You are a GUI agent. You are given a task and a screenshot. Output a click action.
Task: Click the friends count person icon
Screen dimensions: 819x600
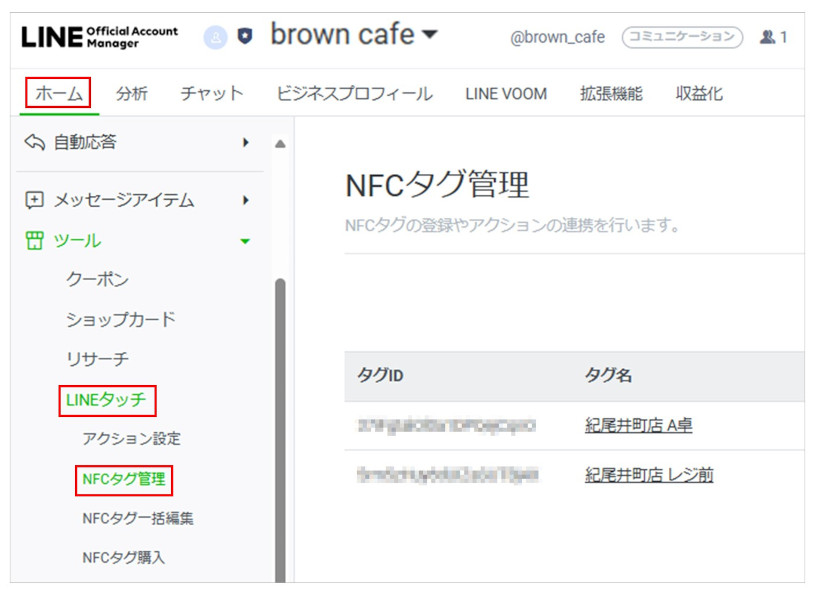(x=768, y=37)
